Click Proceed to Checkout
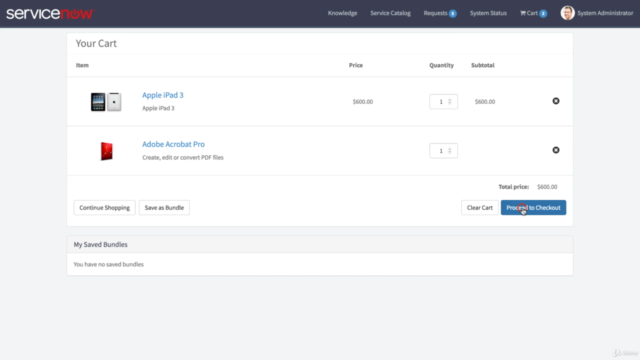Image resolution: width=640 pixels, height=360 pixels. (x=533, y=207)
